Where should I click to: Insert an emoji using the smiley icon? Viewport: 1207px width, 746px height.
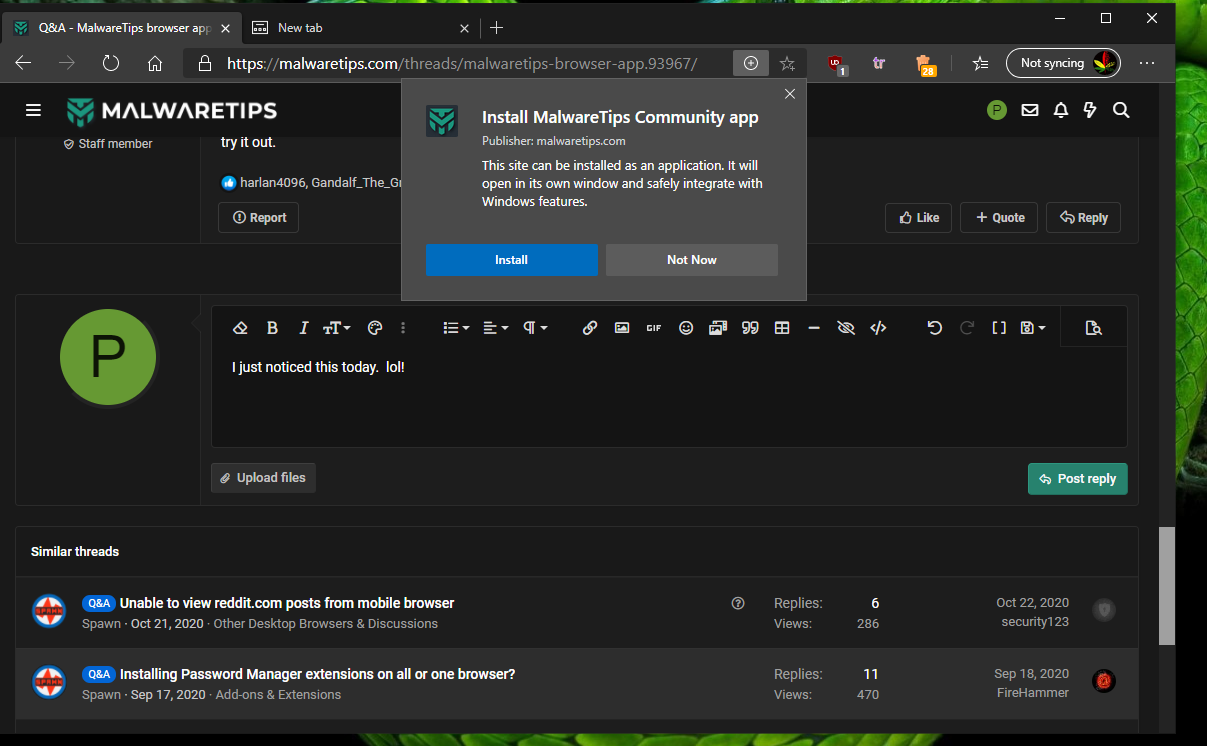click(x=686, y=328)
